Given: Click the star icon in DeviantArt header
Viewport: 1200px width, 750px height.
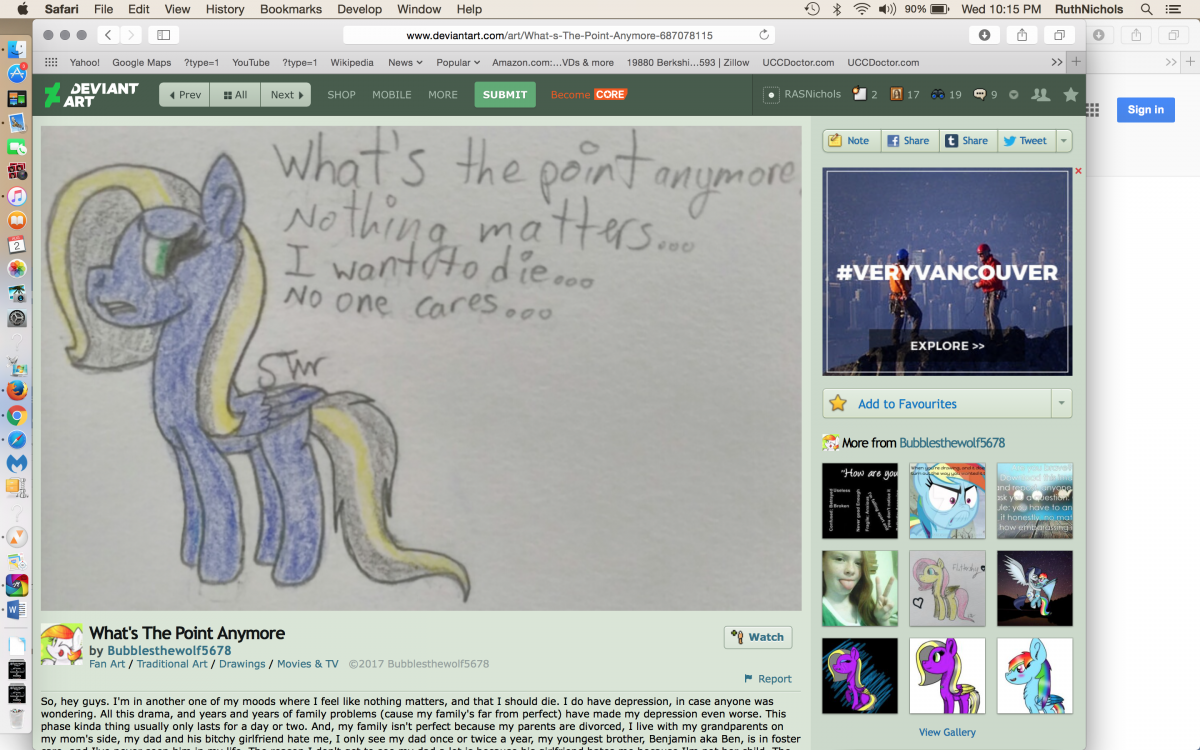Looking at the screenshot, I should click(x=1070, y=95).
